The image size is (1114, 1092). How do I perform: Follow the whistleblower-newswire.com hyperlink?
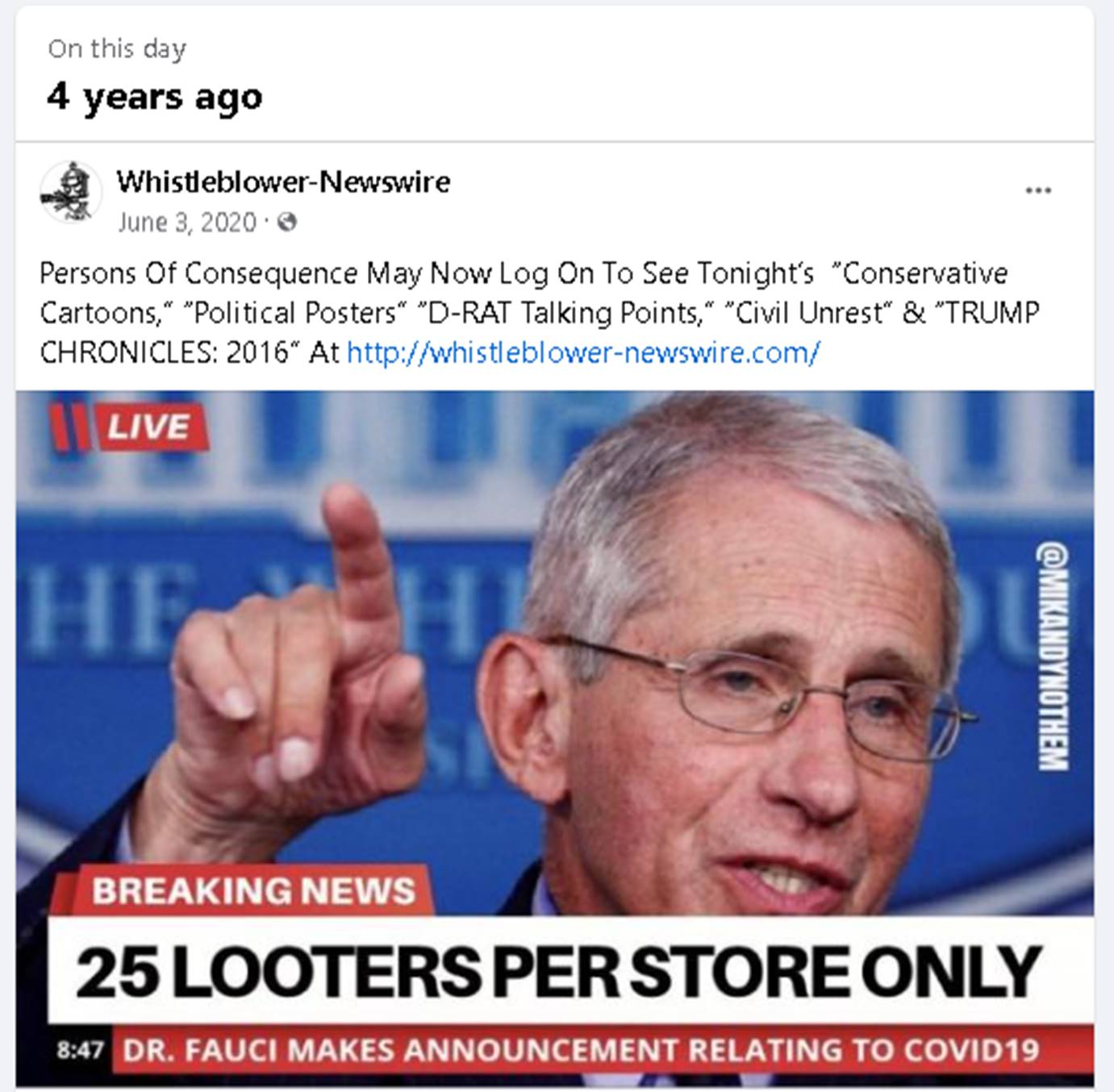coord(583,352)
